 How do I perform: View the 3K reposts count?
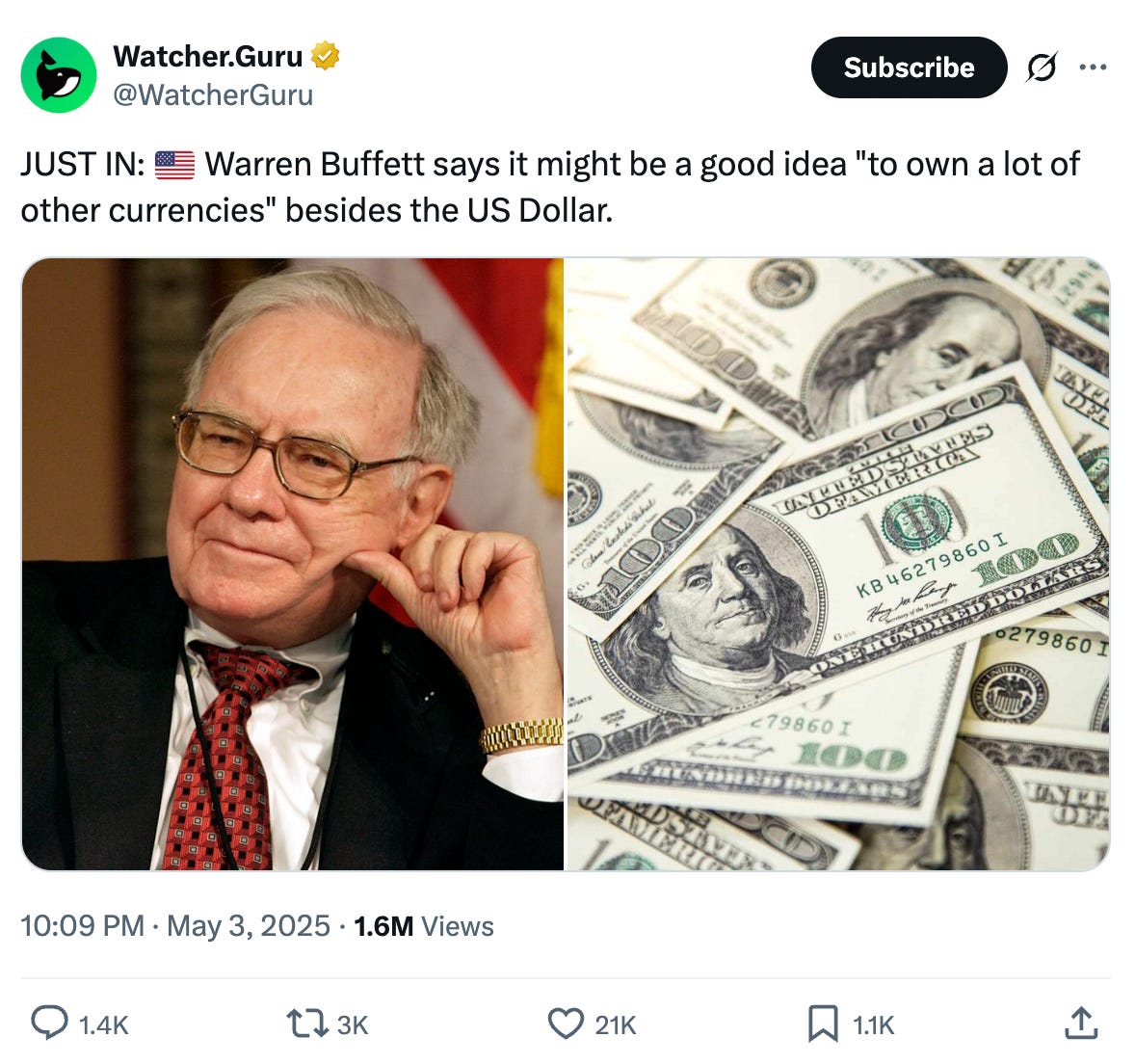(x=353, y=1024)
